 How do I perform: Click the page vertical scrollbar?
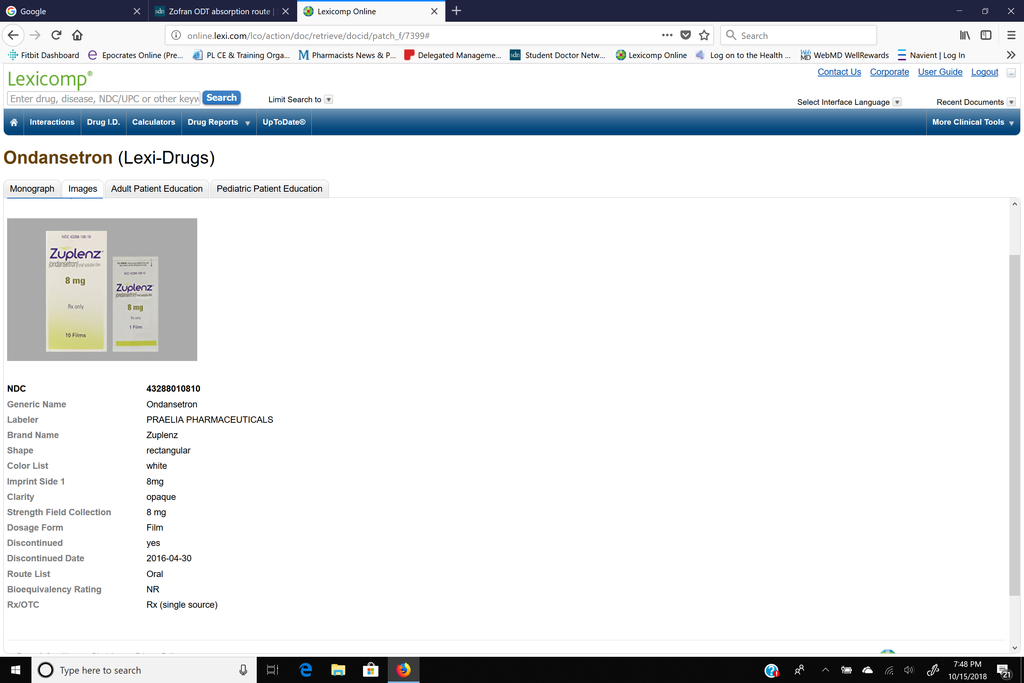coord(1014,424)
